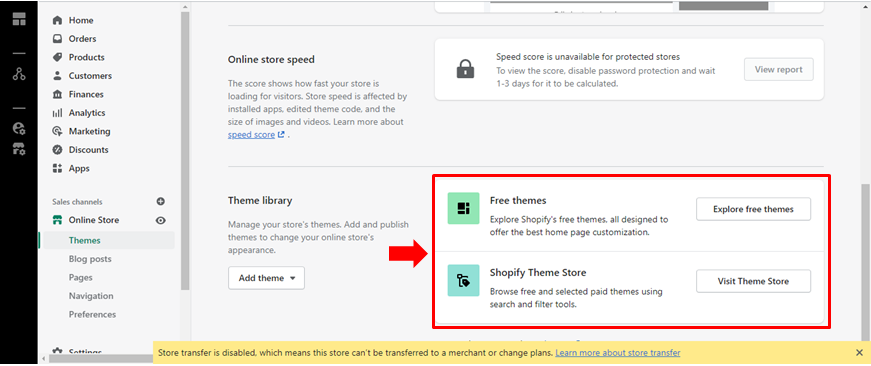Click the Marketing target icon

point(57,131)
